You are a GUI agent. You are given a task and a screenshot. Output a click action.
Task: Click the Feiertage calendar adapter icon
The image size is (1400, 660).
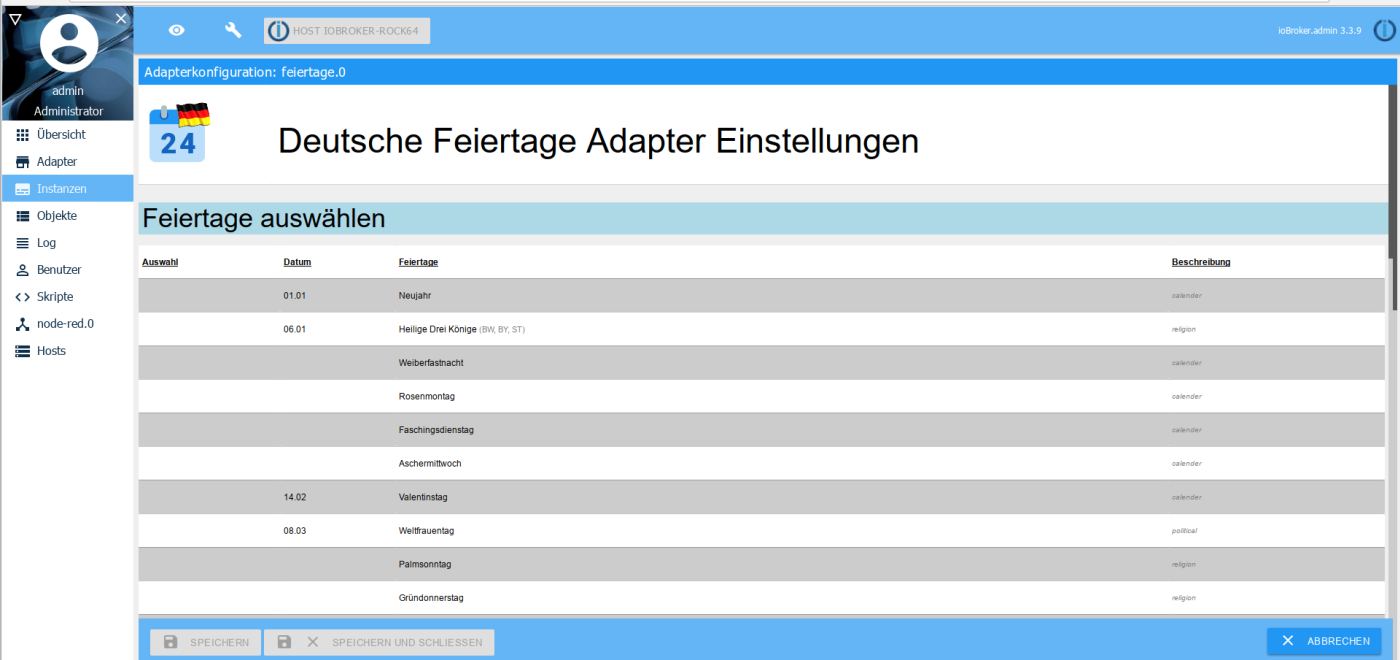pos(179,133)
